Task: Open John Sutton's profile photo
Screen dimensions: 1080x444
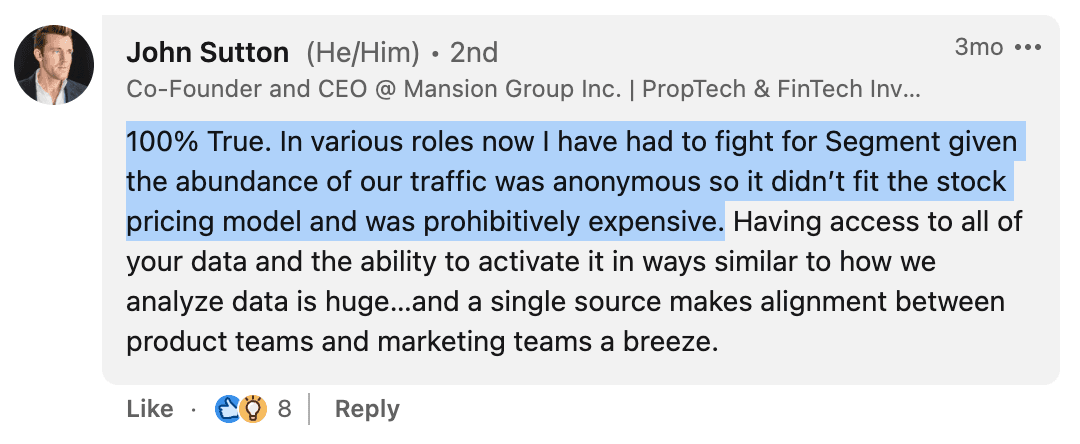Action: pyautogui.click(x=54, y=65)
